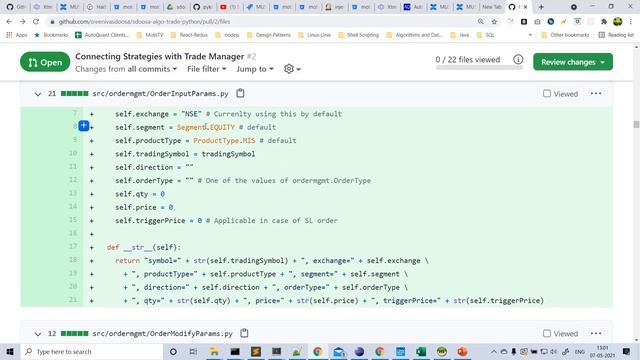Open Task View on taskbar

click(x=193, y=351)
